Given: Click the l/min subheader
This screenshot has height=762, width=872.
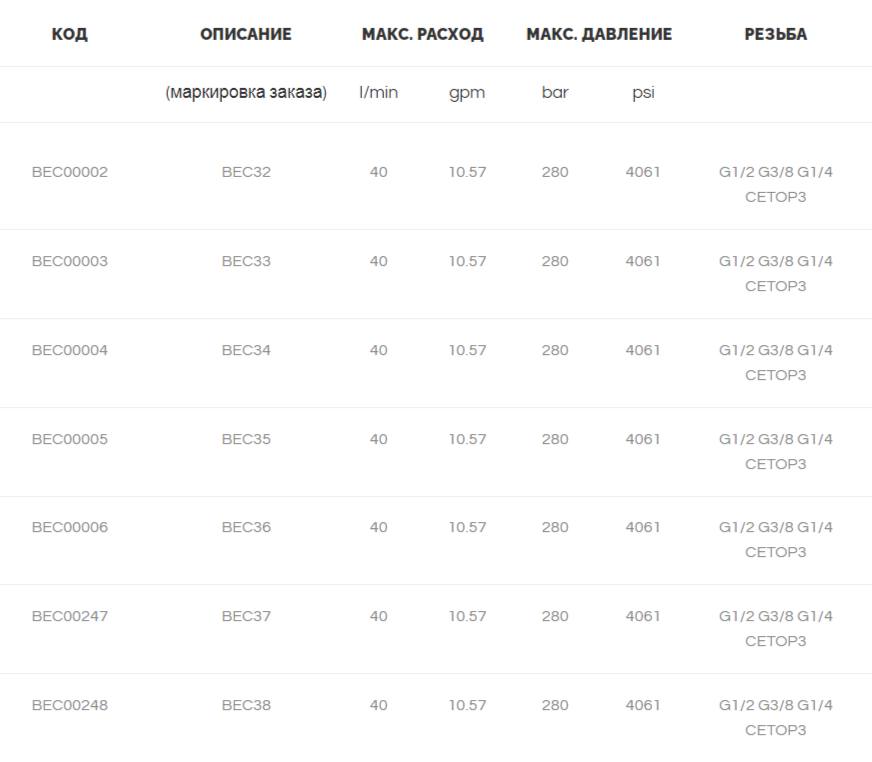Looking at the screenshot, I should (x=378, y=92).
